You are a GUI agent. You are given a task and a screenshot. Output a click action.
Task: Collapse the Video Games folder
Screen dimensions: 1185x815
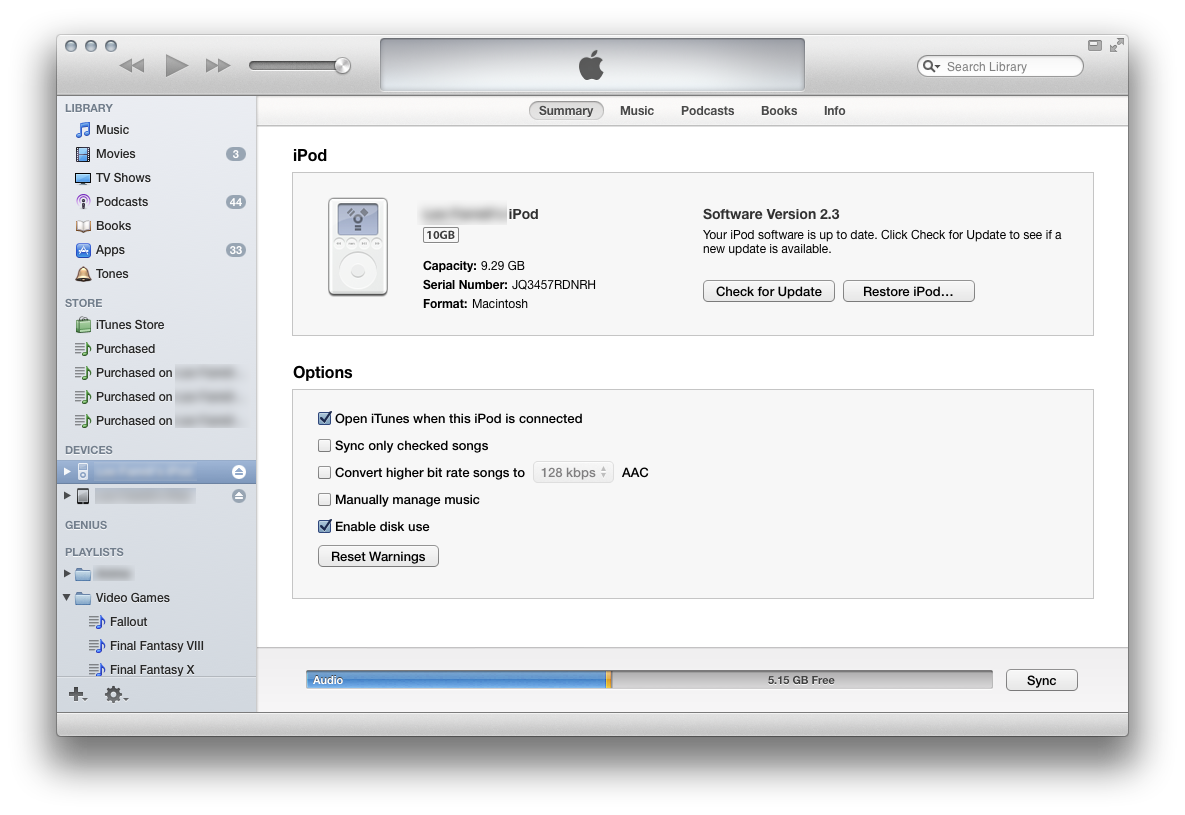(x=67, y=598)
